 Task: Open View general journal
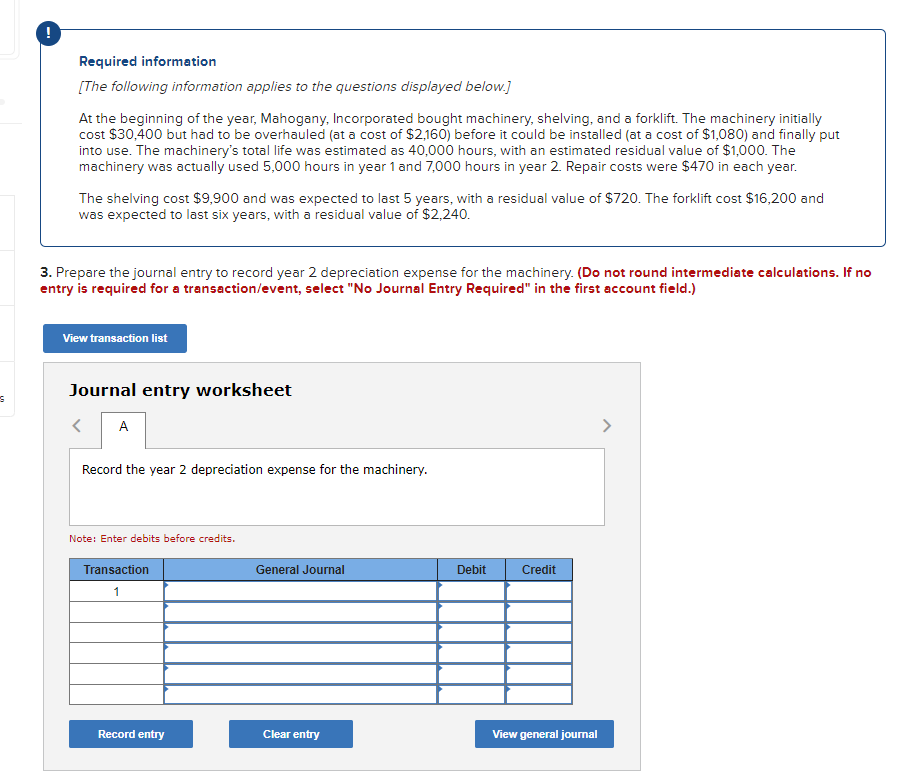(x=544, y=734)
